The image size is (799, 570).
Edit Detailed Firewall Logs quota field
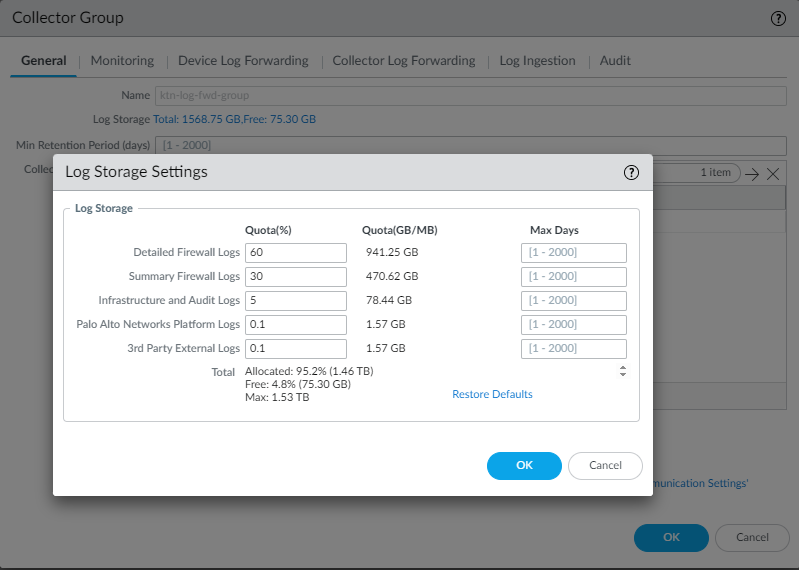tap(295, 253)
